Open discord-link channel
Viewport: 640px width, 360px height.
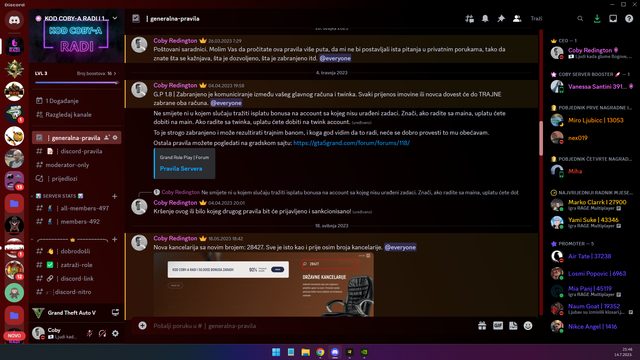76,278
